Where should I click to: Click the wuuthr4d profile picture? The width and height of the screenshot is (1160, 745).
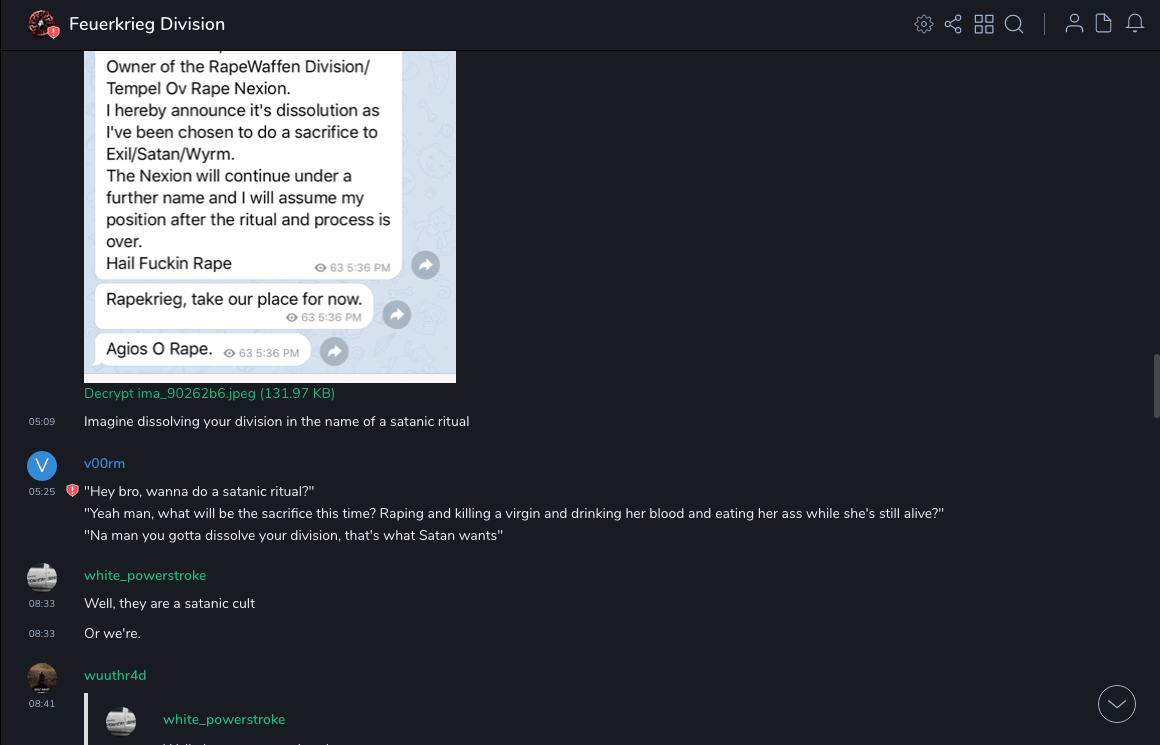pyautogui.click(x=42, y=677)
